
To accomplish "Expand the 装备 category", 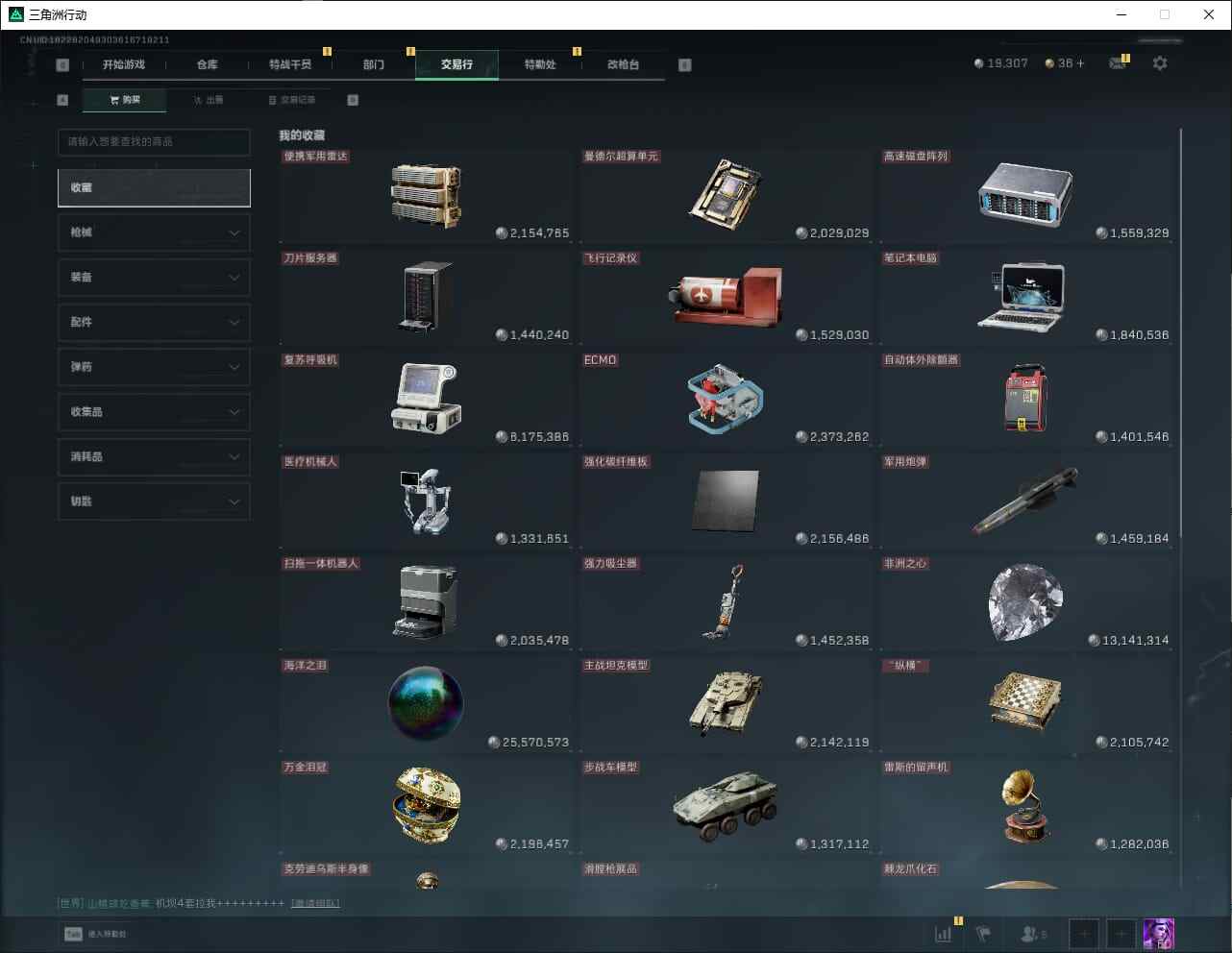I will click(154, 278).
